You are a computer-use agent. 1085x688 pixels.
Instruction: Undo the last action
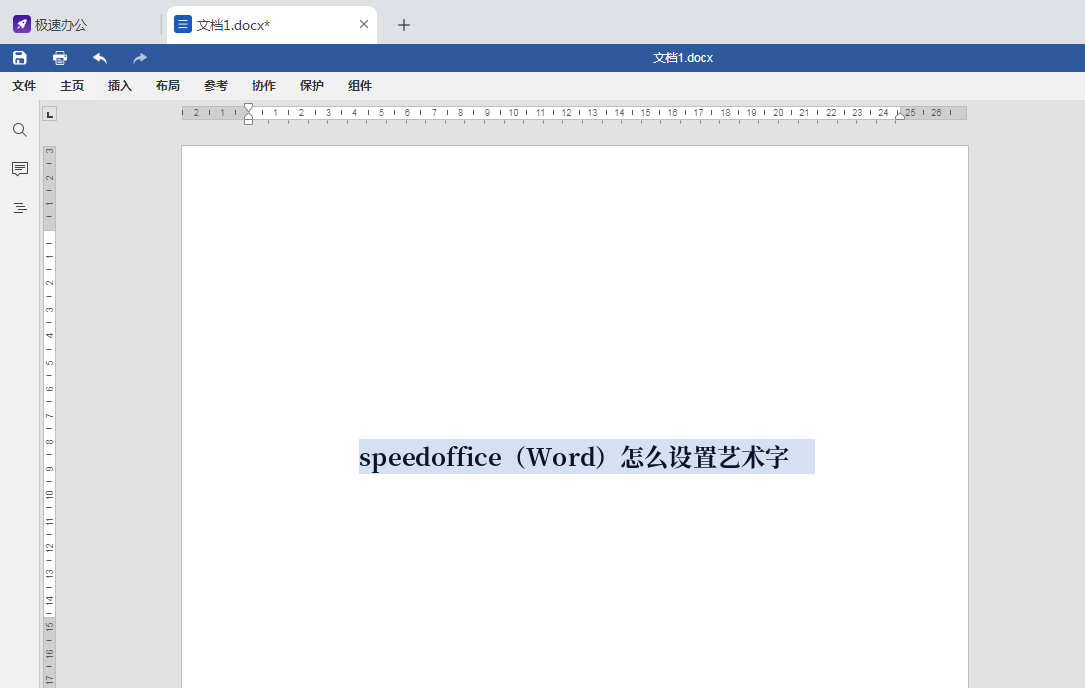[100, 58]
